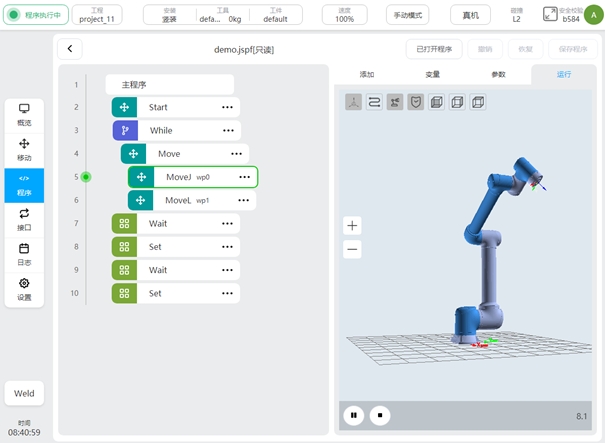This screenshot has width=605, height=443.
Task: Open the speed 100% selector
Action: tap(344, 15)
